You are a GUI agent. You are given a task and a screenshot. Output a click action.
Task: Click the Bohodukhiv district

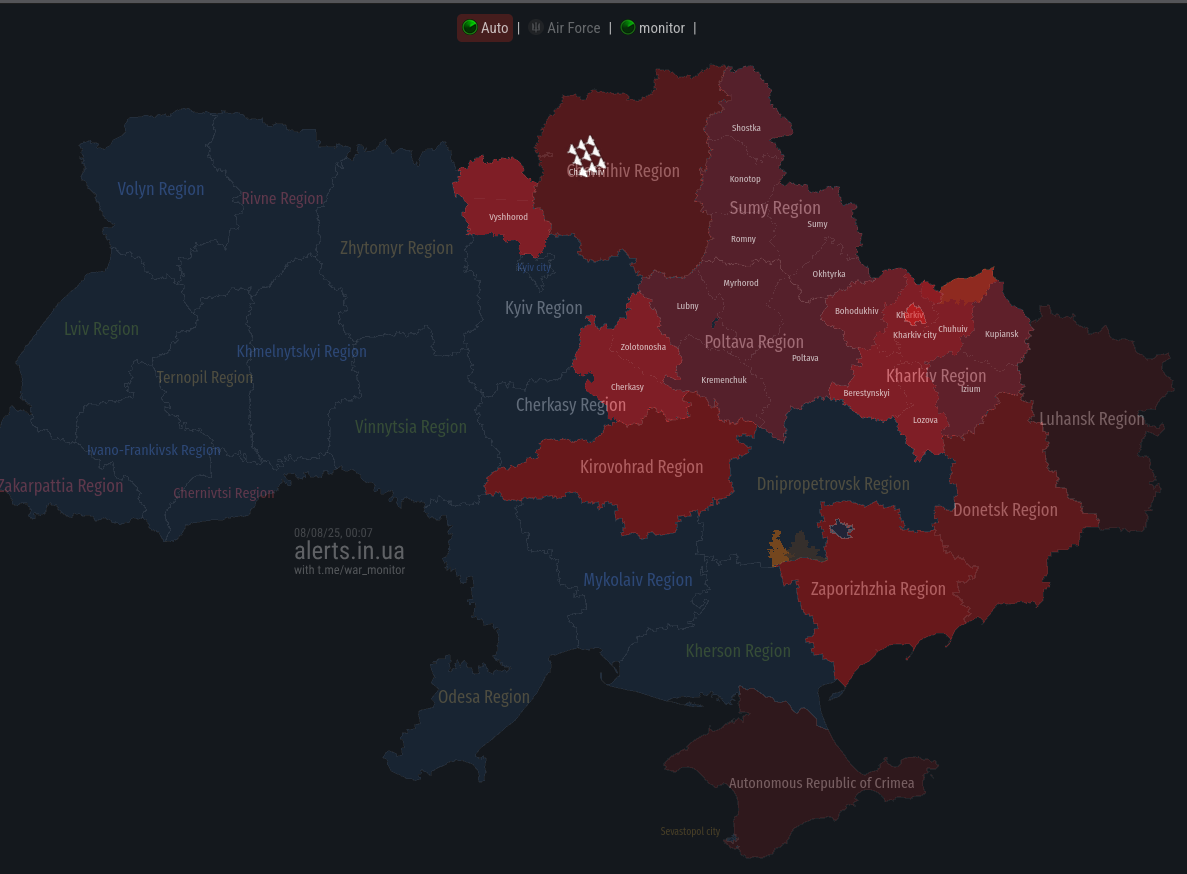856,311
